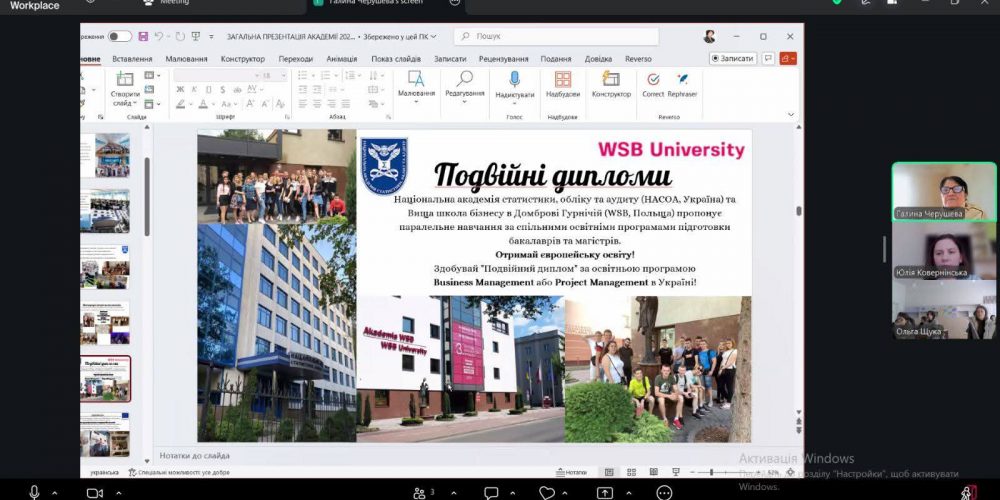
Task: Switch to Slide Sorter view icon
Action: pos(631,473)
